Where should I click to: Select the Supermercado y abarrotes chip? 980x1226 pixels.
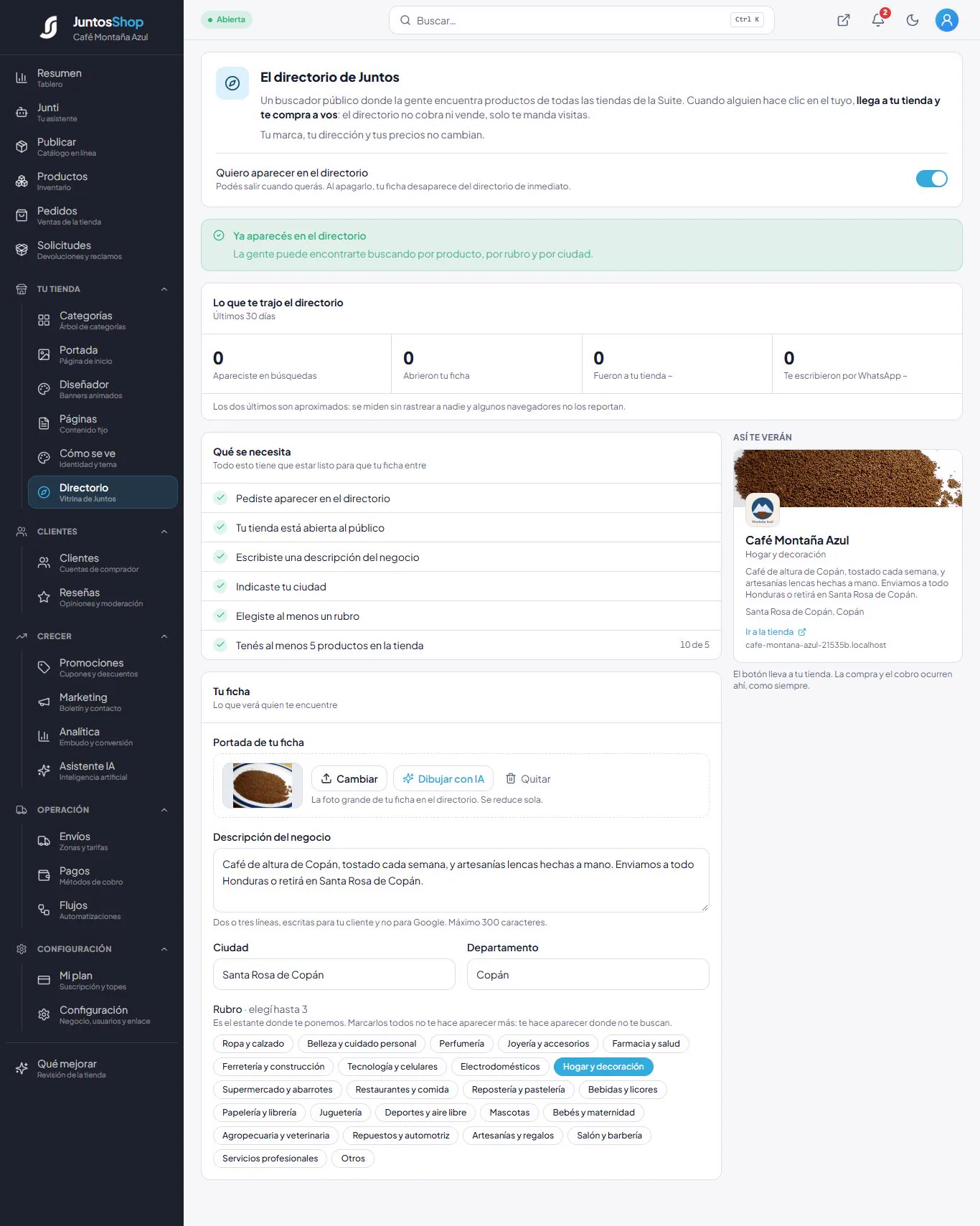click(277, 1090)
